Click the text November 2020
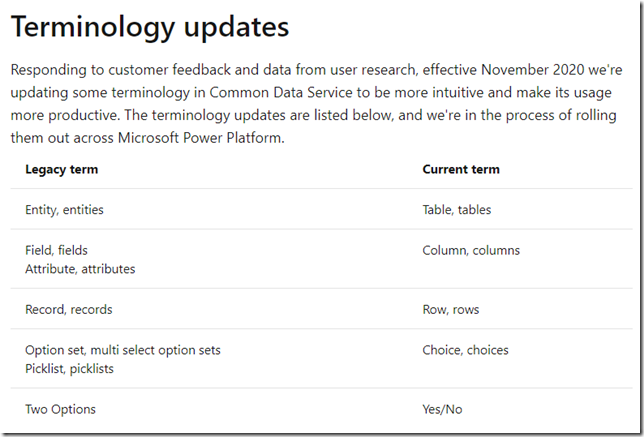This screenshot has height=437, width=644. pos(533,70)
